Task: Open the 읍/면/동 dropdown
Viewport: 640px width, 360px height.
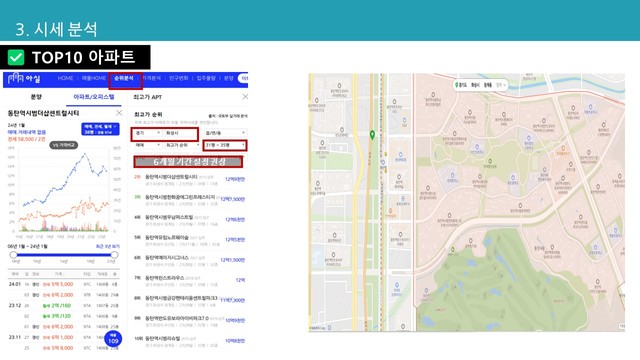Action: point(225,133)
